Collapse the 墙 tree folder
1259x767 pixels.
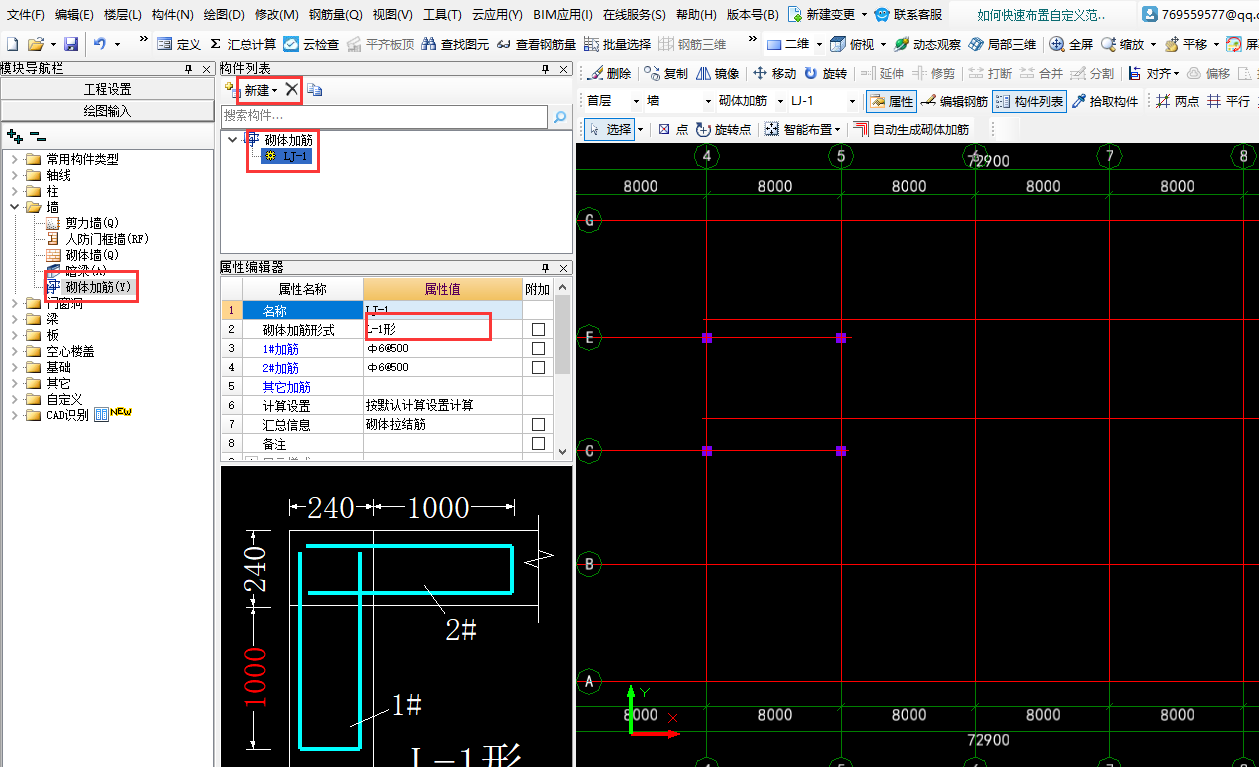coord(16,207)
